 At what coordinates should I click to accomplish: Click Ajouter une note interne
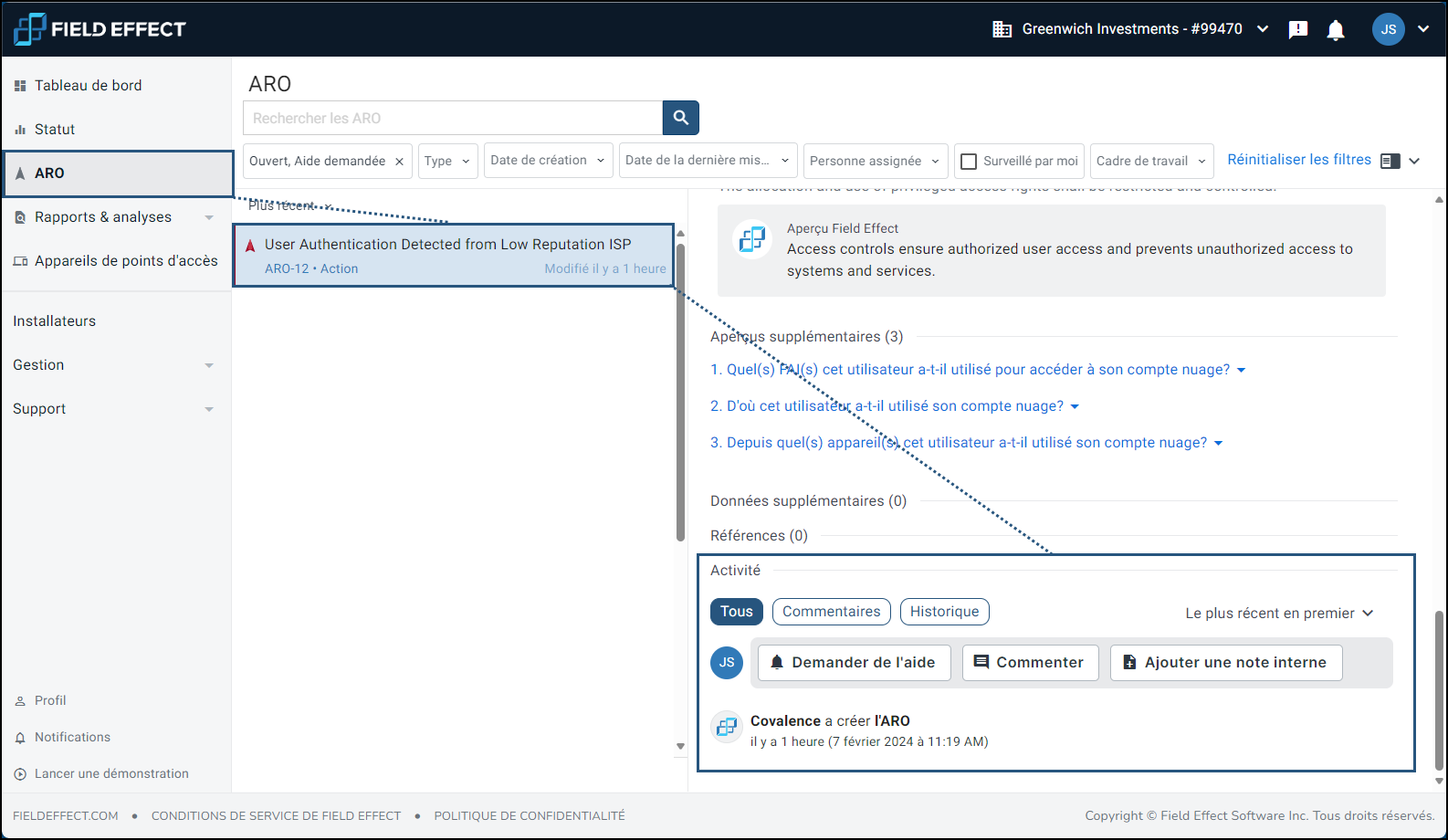[1226, 663]
